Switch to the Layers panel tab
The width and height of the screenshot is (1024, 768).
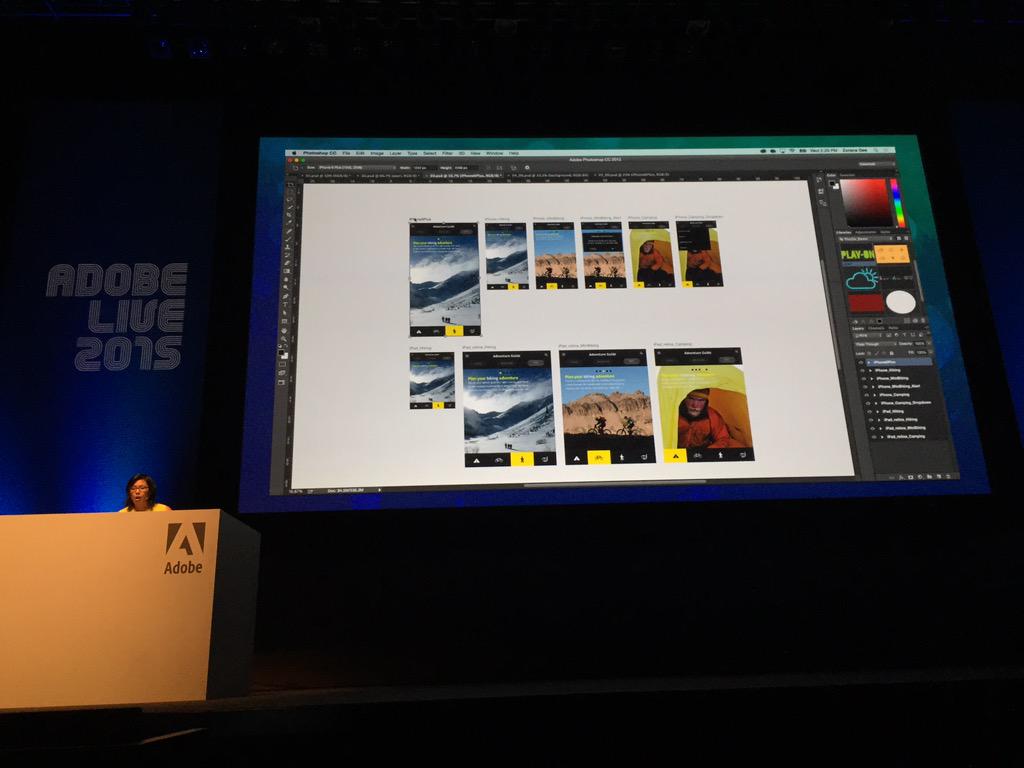tap(857, 328)
